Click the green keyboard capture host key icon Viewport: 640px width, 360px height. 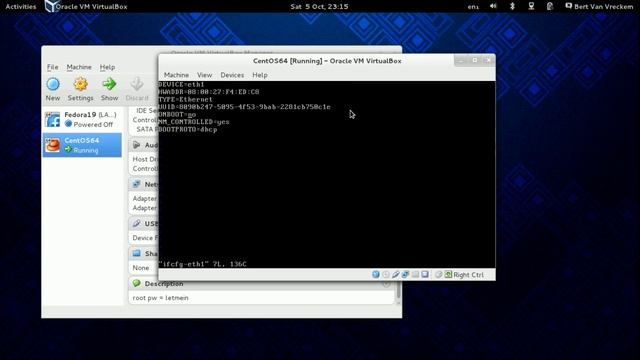click(448, 274)
